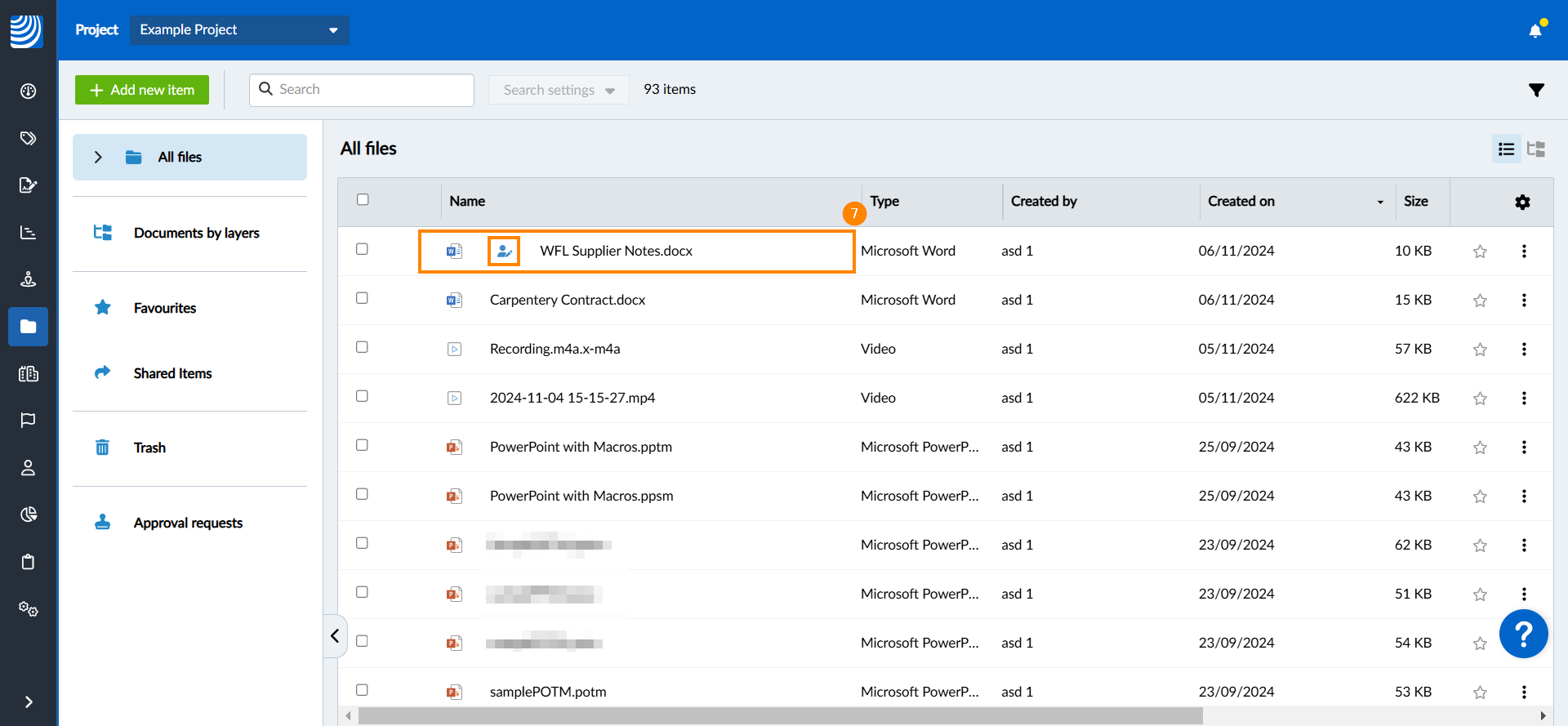Screen dimensions: 1568x726
Task: Select the active folder icon in sidebar
Action: pos(28,327)
